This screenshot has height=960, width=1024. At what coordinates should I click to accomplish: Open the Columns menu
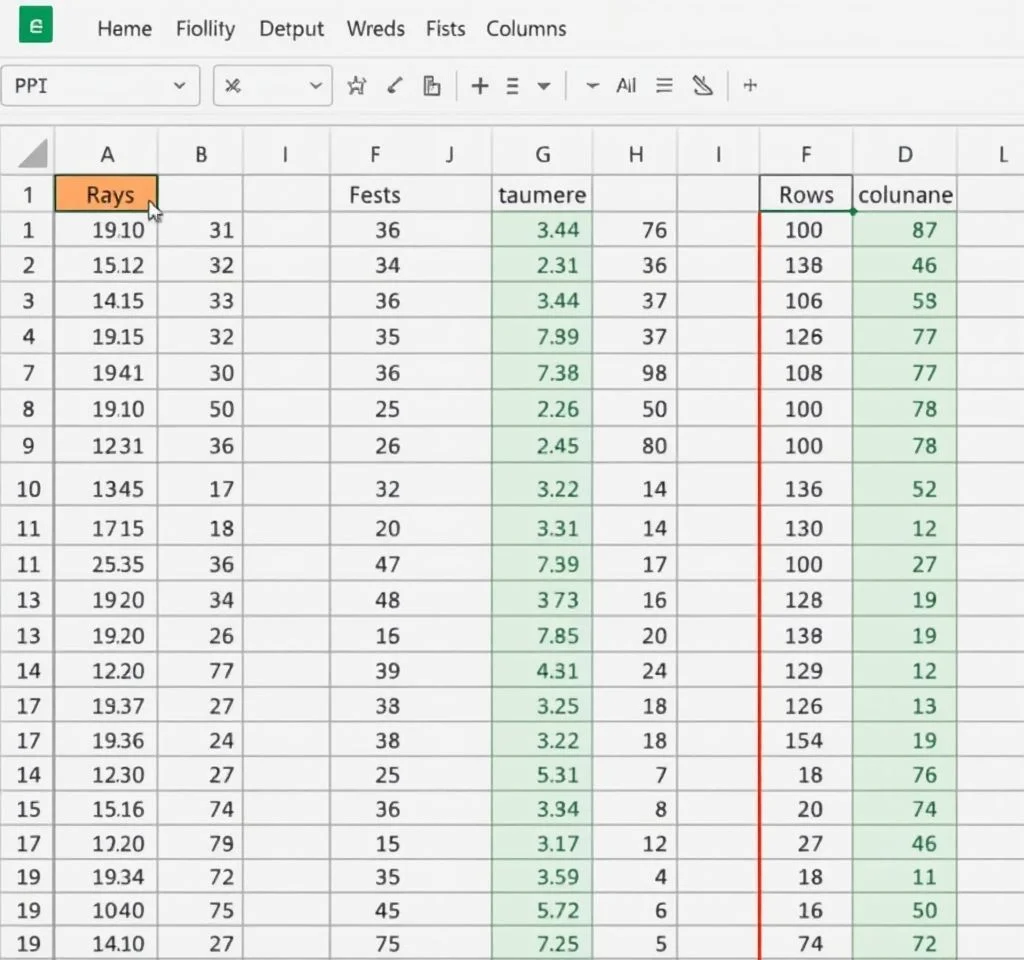point(526,29)
